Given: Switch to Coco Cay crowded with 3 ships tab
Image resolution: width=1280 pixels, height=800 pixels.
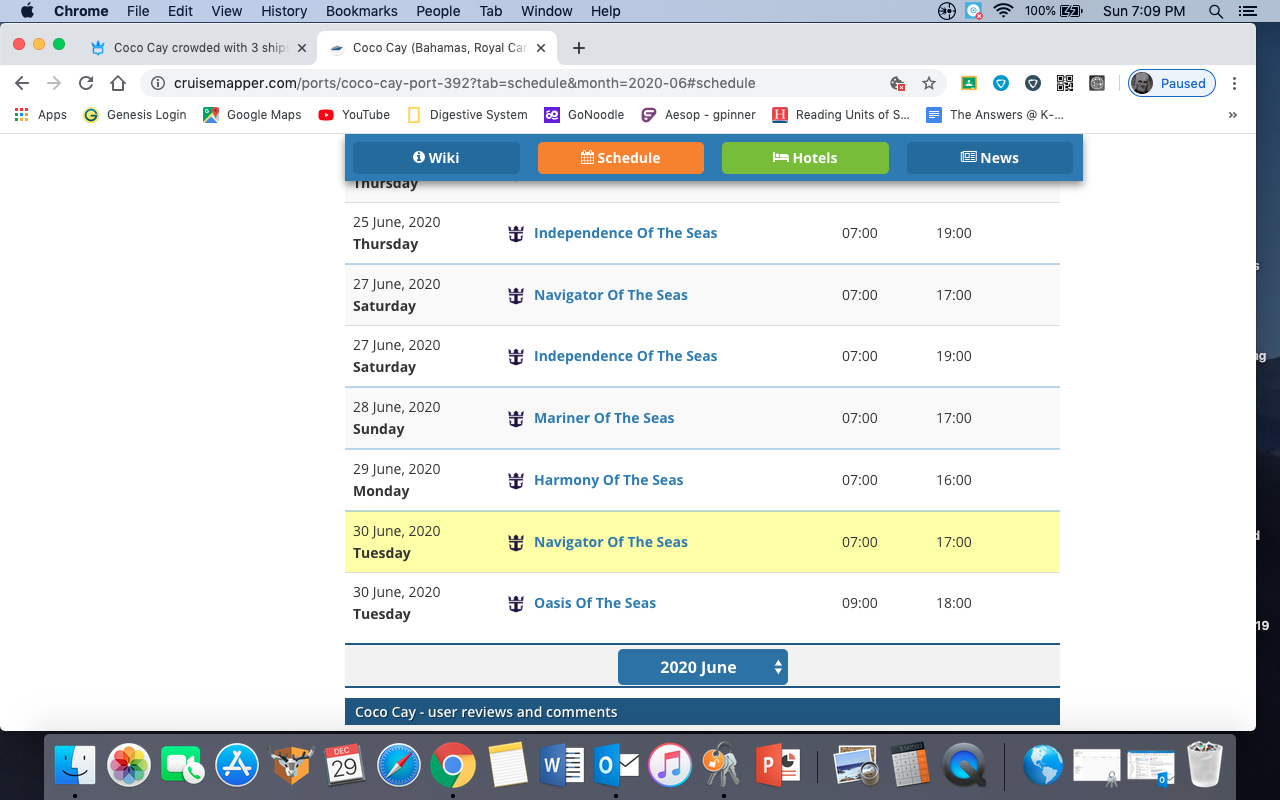Looking at the screenshot, I should click(198, 47).
